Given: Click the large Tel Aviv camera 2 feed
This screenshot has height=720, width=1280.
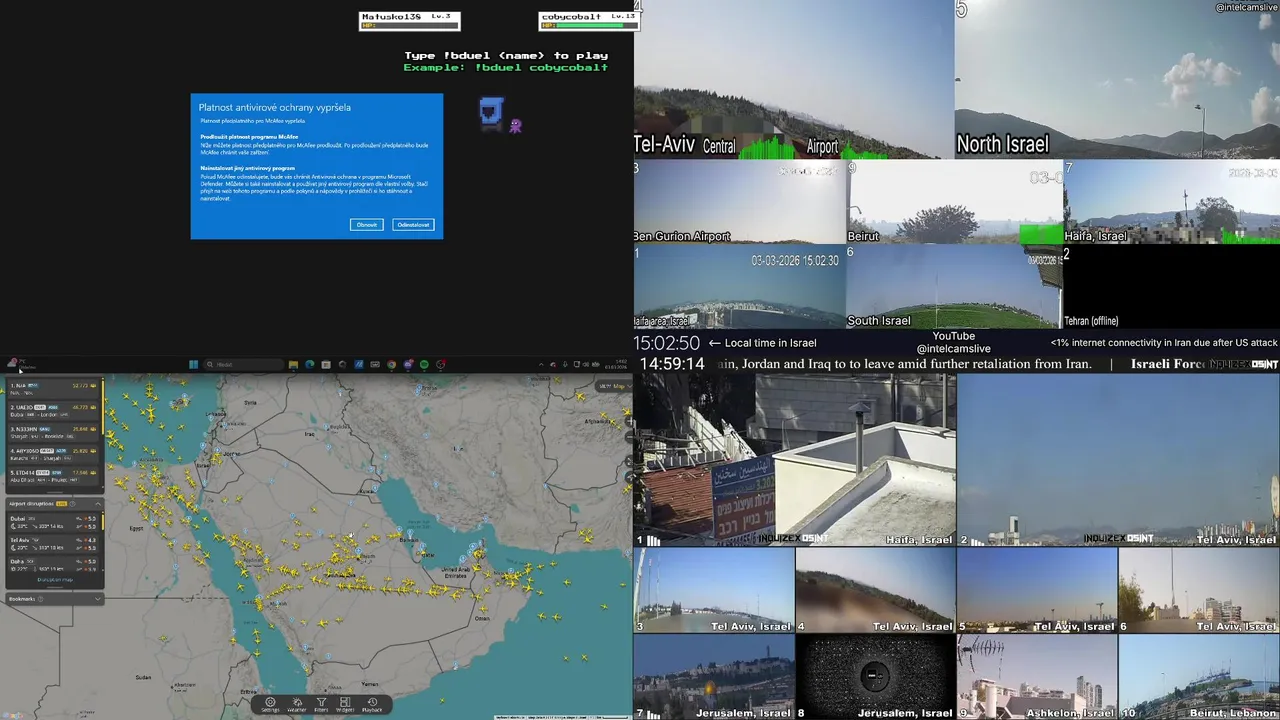Looking at the screenshot, I should point(1118,460).
